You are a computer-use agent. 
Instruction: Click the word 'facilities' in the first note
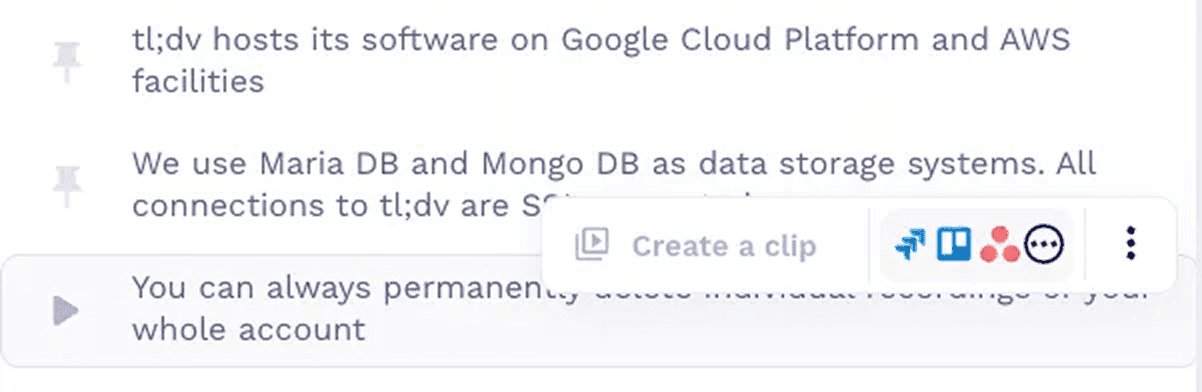click(x=198, y=80)
